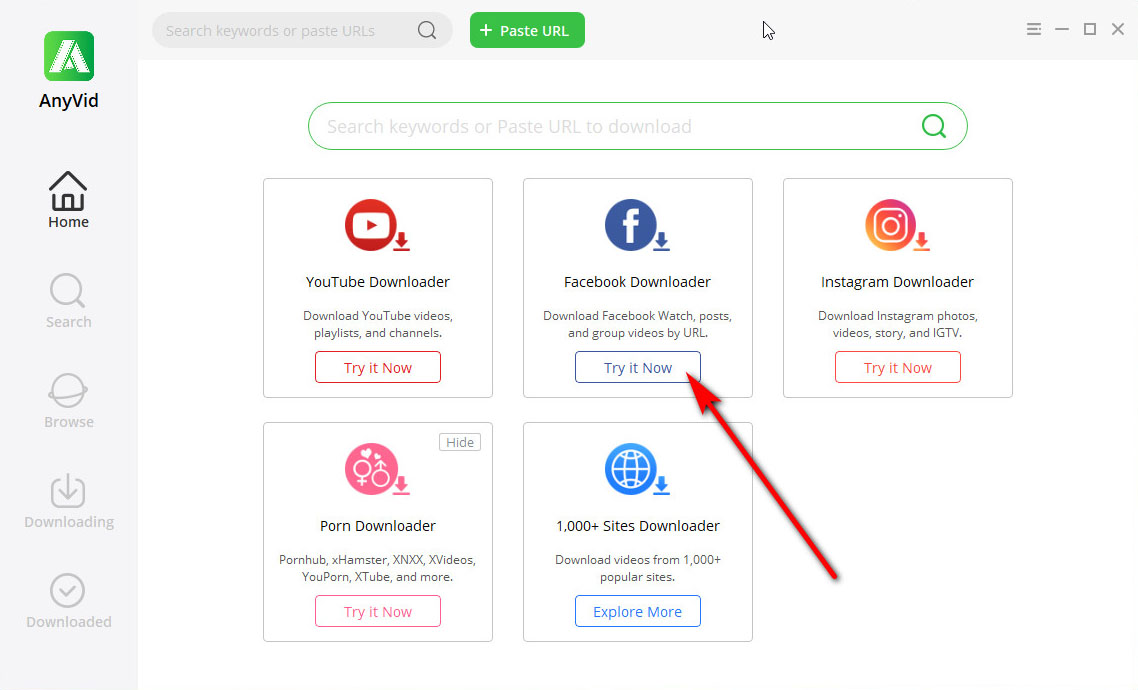Click the Instagram Downloader icon
This screenshot has height=690, width=1138.
897,226
